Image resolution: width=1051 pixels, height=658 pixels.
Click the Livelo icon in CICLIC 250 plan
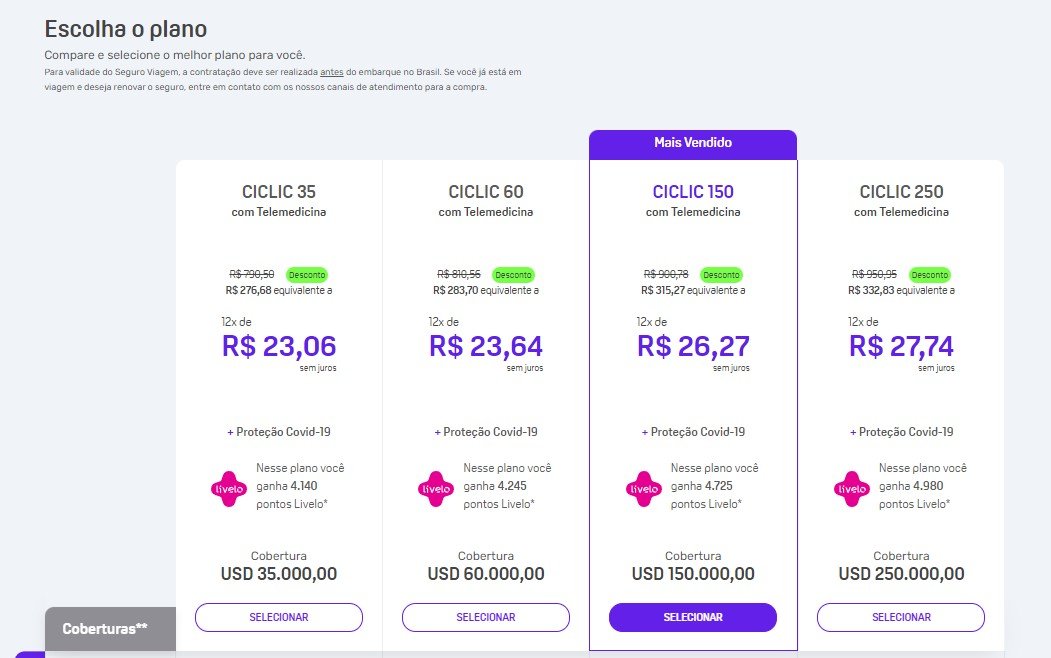(851, 488)
